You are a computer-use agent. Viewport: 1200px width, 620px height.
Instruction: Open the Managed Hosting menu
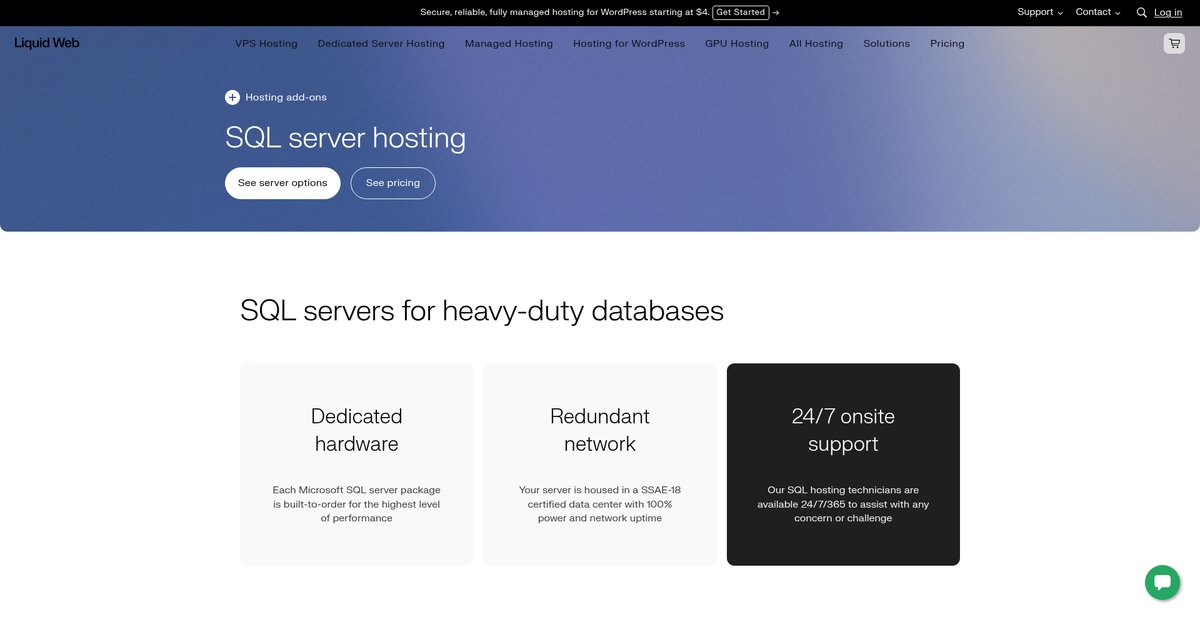tap(509, 43)
